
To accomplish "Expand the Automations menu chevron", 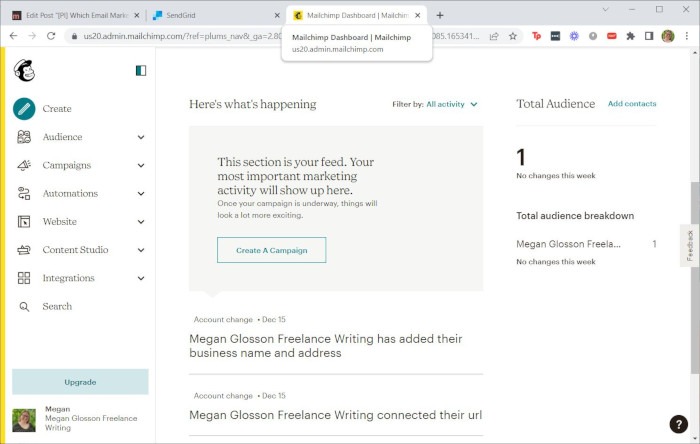I will click(x=141, y=194).
